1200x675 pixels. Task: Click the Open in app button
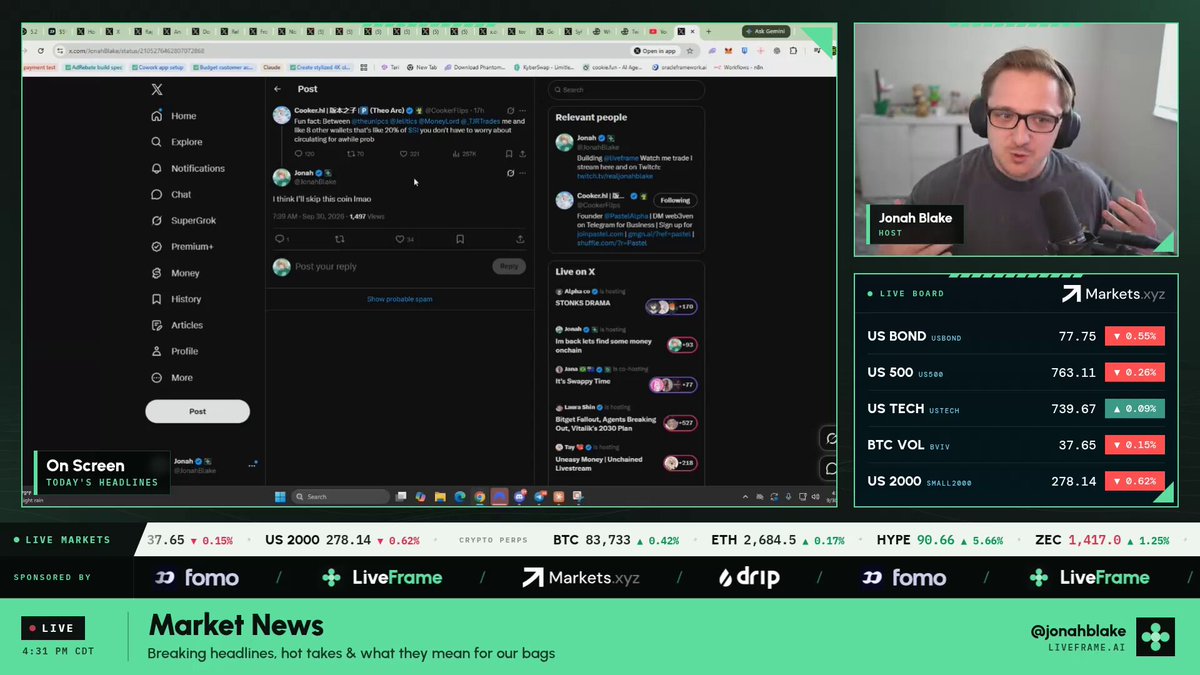(655, 50)
